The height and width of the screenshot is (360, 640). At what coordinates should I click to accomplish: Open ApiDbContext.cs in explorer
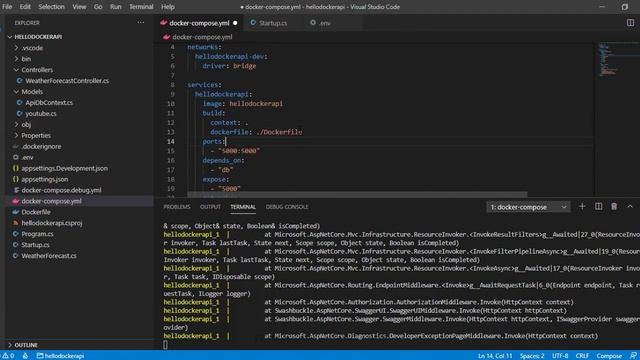49,103
